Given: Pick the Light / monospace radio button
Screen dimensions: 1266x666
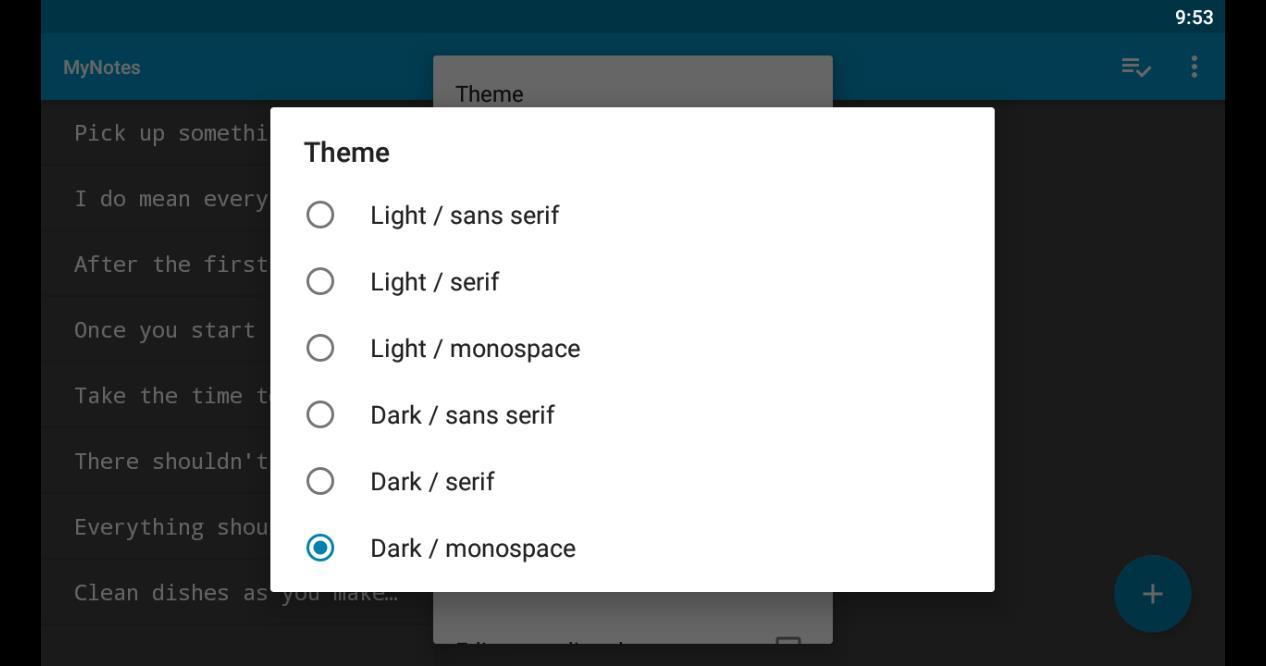Looking at the screenshot, I should pos(320,348).
